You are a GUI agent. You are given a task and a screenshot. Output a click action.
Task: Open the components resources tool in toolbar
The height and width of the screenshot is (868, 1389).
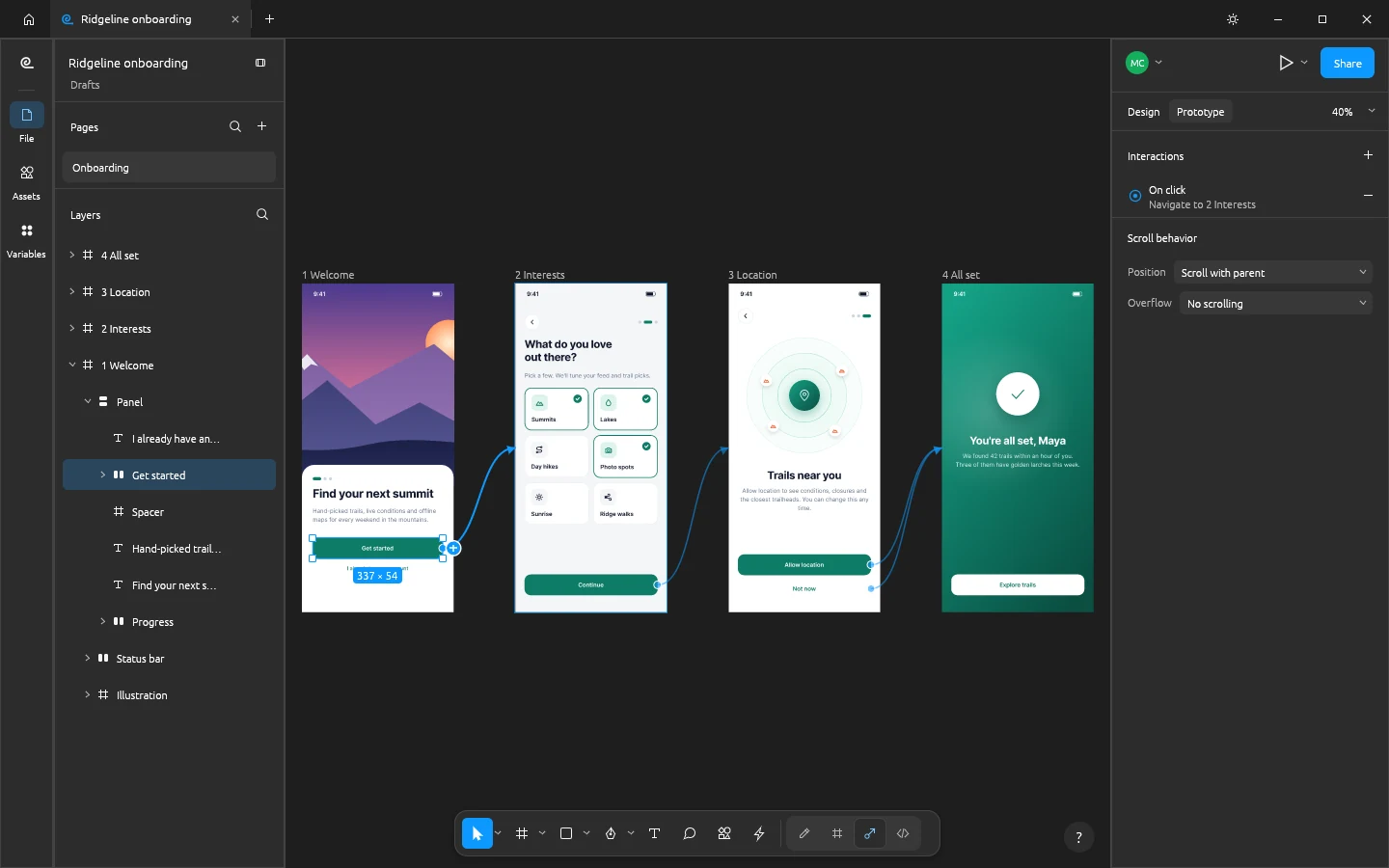(724, 833)
